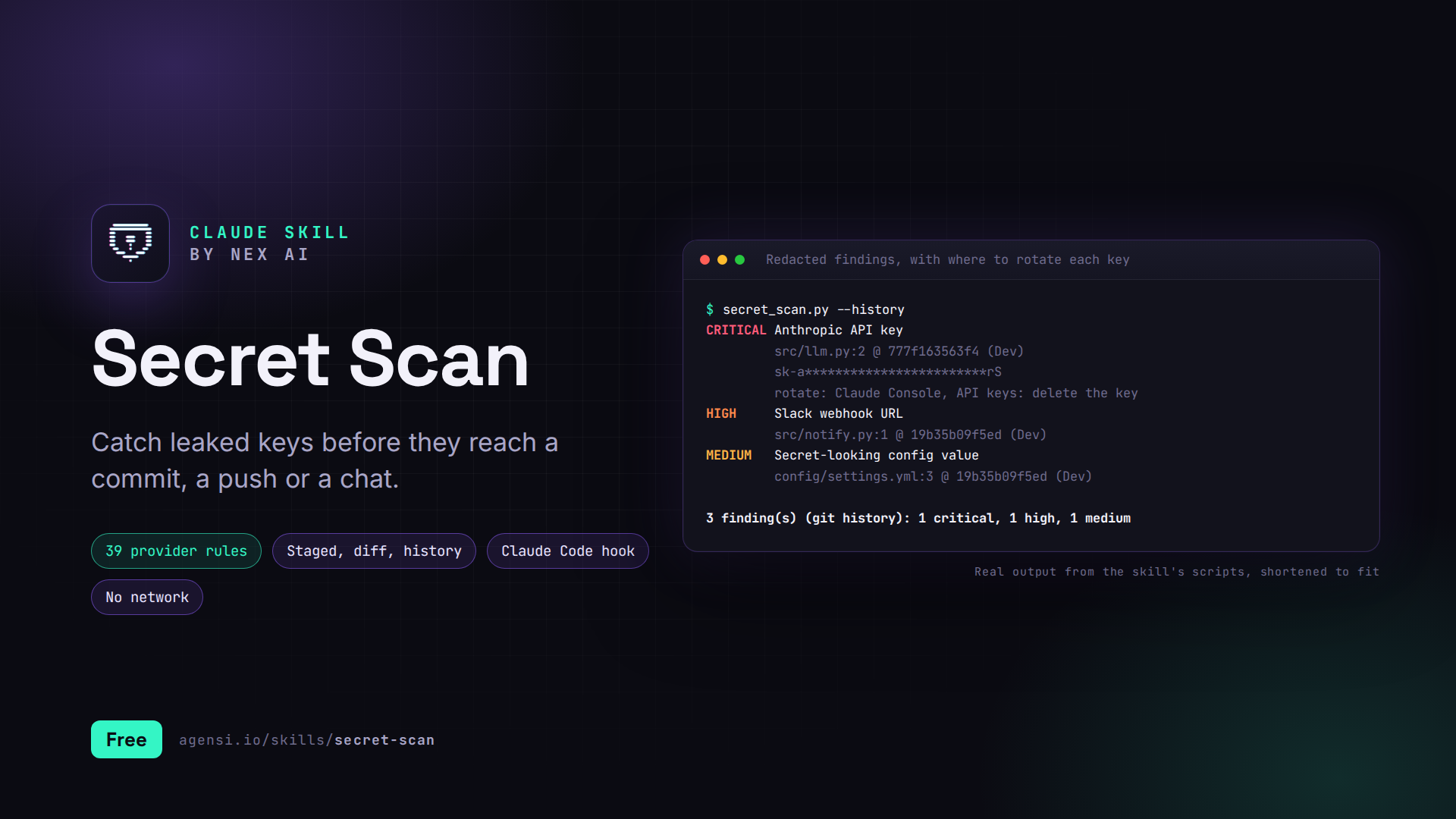Viewport: 1456px width, 819px height.
Task: Open the agensi.io/skills/secret-scan link
Action: (x=306, y=740)
